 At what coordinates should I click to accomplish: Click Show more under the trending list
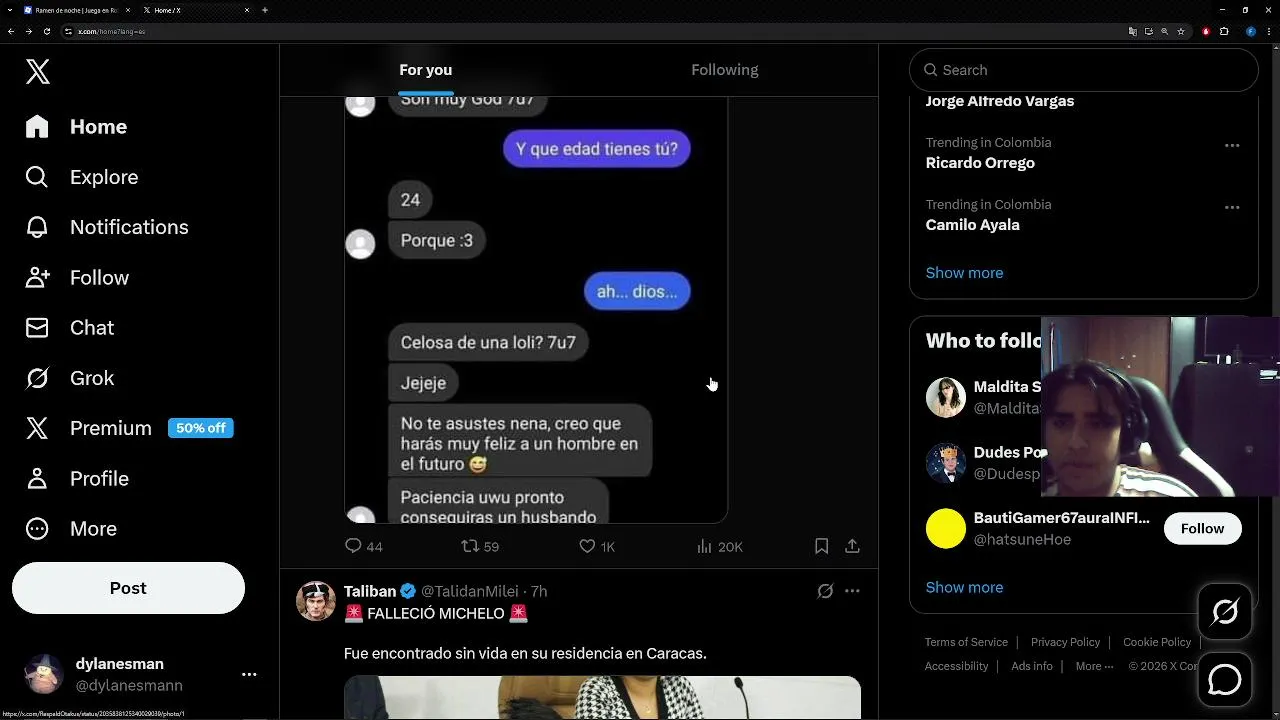click(x=964, y=273)
